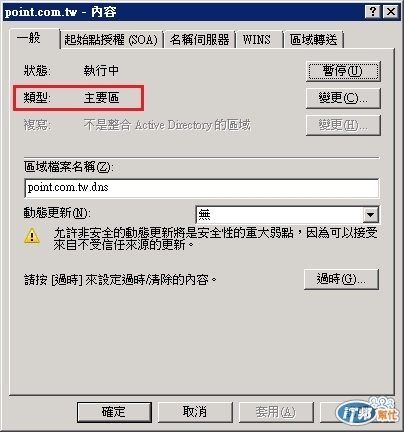Click the greyed 變更(H) button for 複寫
The width and height of the screenshot is (404, 432).
point(343,125)
